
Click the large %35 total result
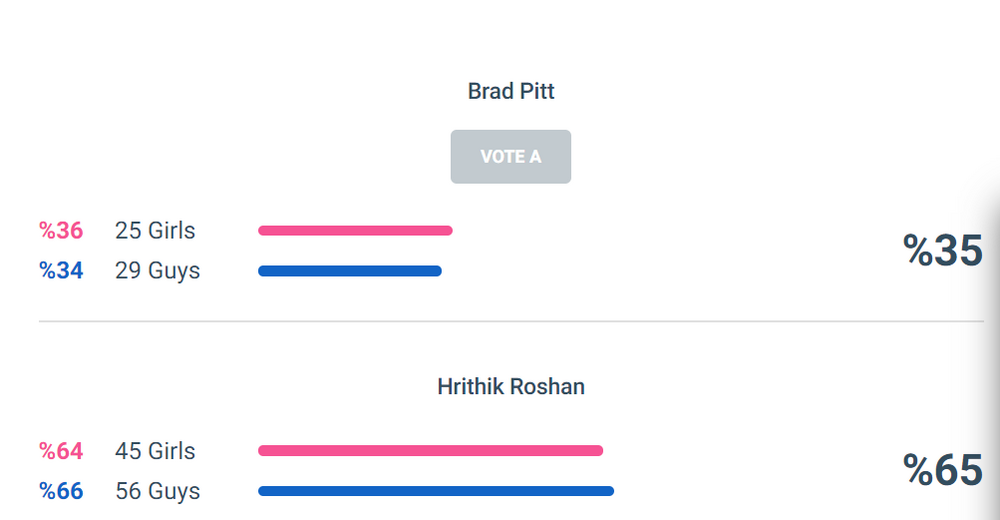(942, 251)
